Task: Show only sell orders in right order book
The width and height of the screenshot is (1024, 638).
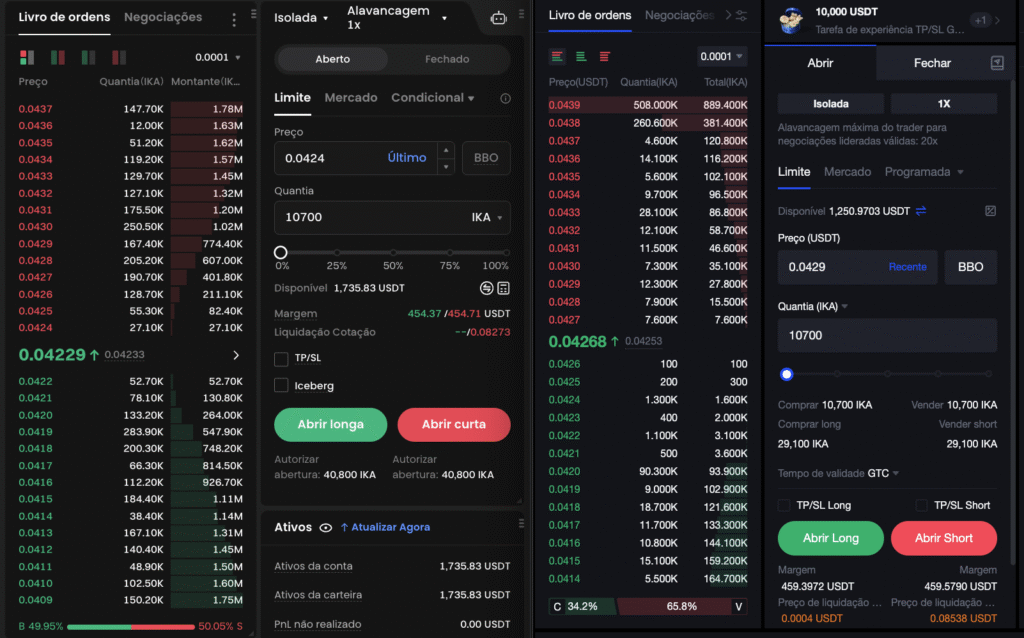Action: click(605, 56)
